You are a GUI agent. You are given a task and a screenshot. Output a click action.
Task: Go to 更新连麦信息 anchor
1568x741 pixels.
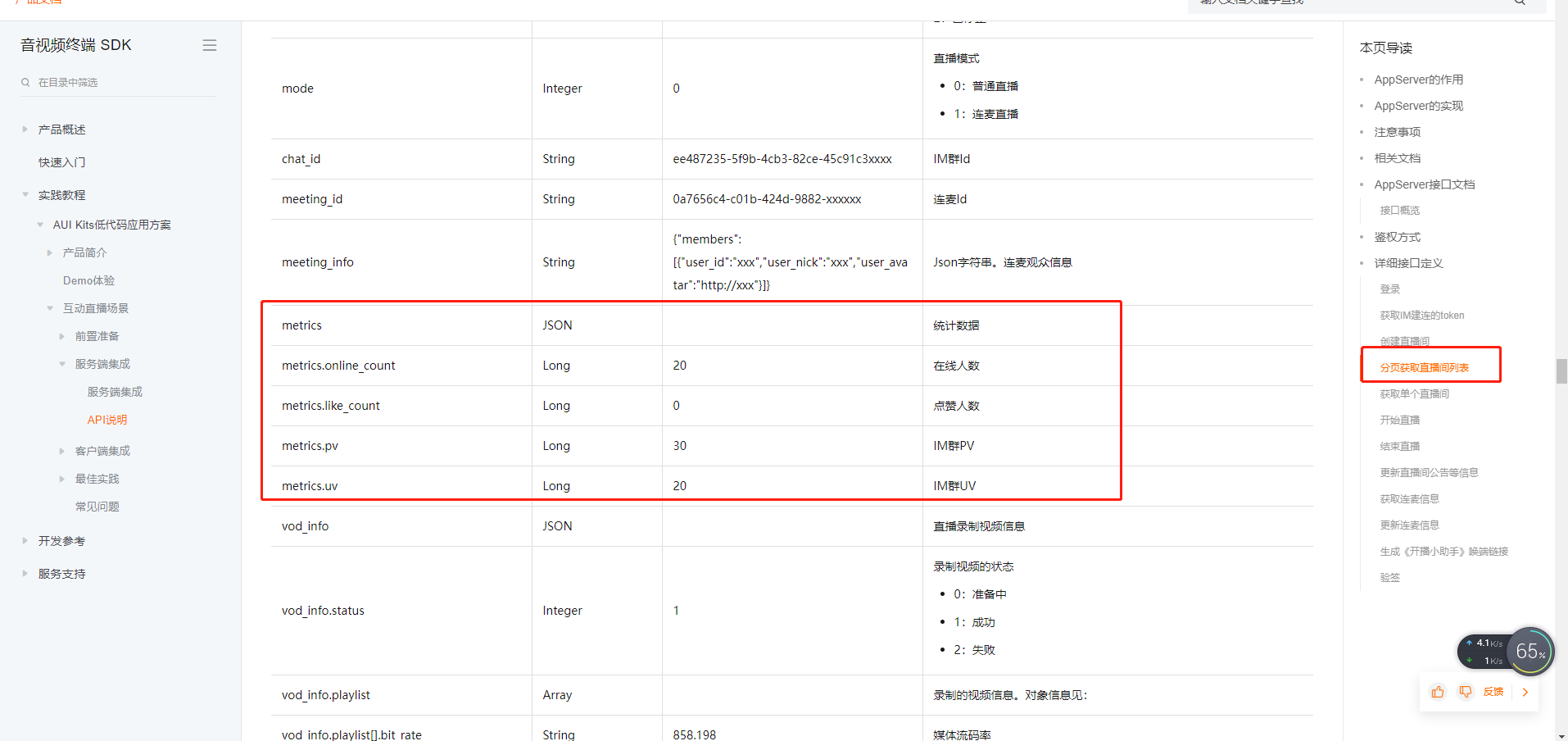[1409, 525]
